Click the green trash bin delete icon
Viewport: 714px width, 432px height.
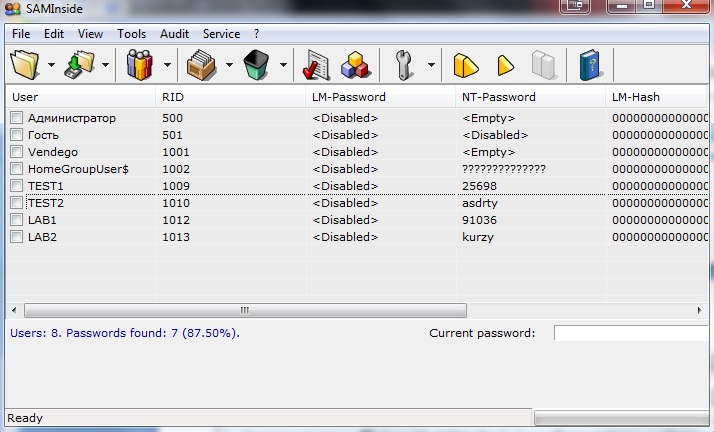[256, 65]
